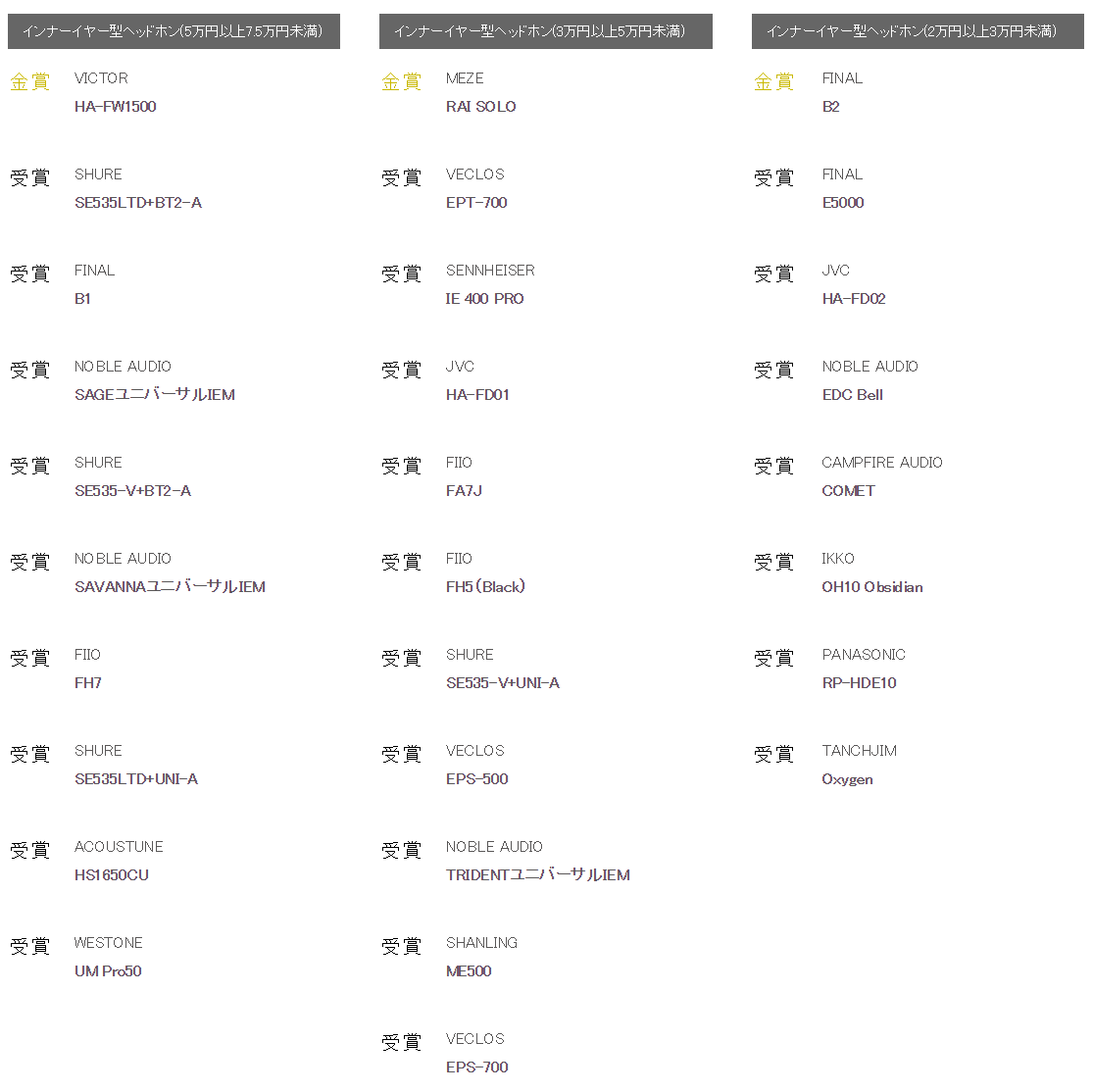
Task: Click the gold 金賞 label beside MEZE
Action: pos(401,81)
